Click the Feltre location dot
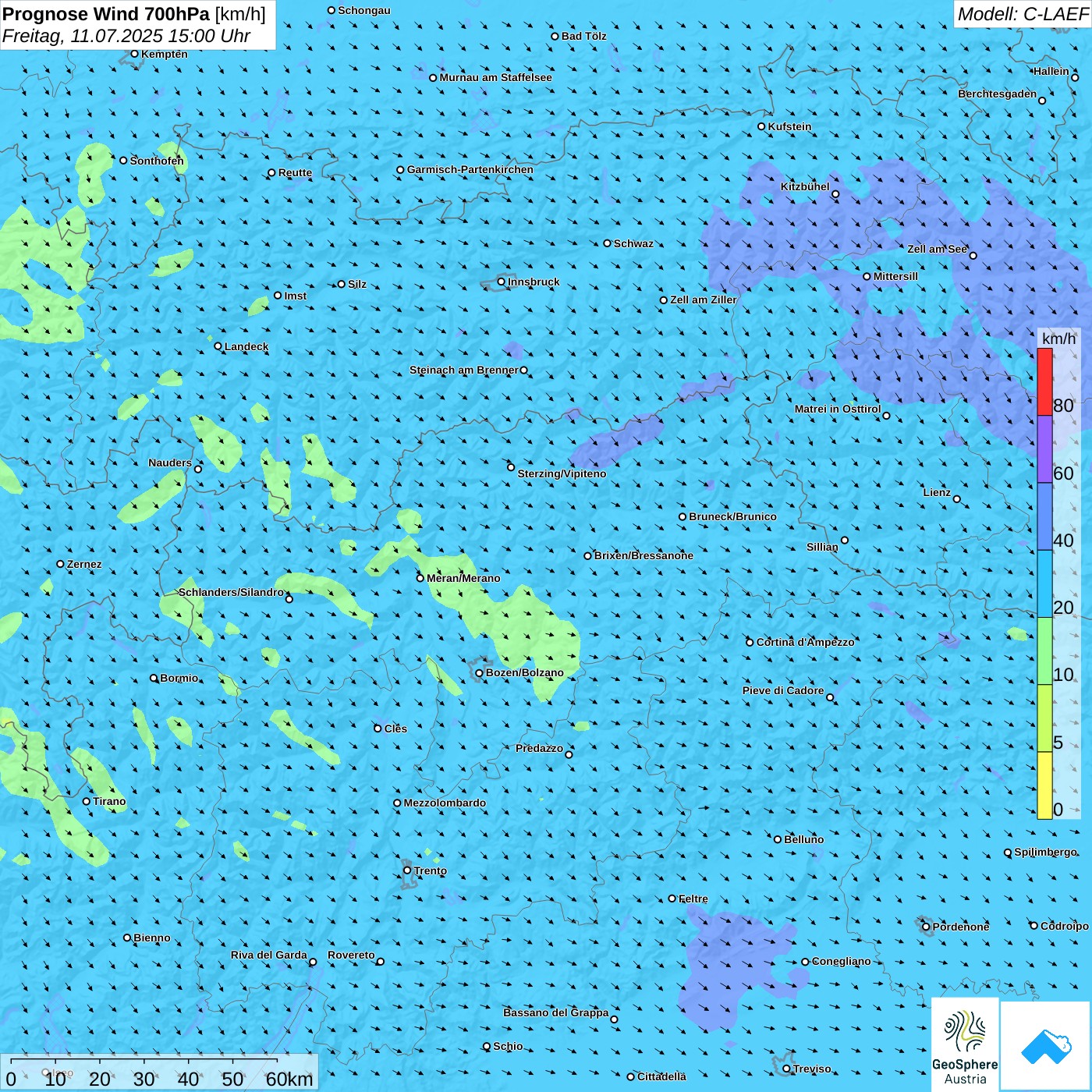 (x=672, y=899)
